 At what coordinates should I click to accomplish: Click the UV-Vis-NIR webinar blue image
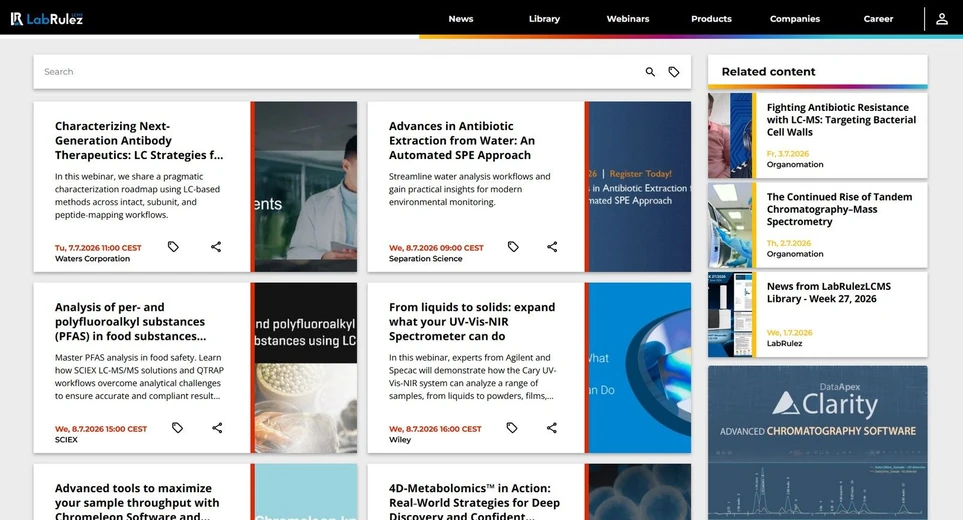640,368
